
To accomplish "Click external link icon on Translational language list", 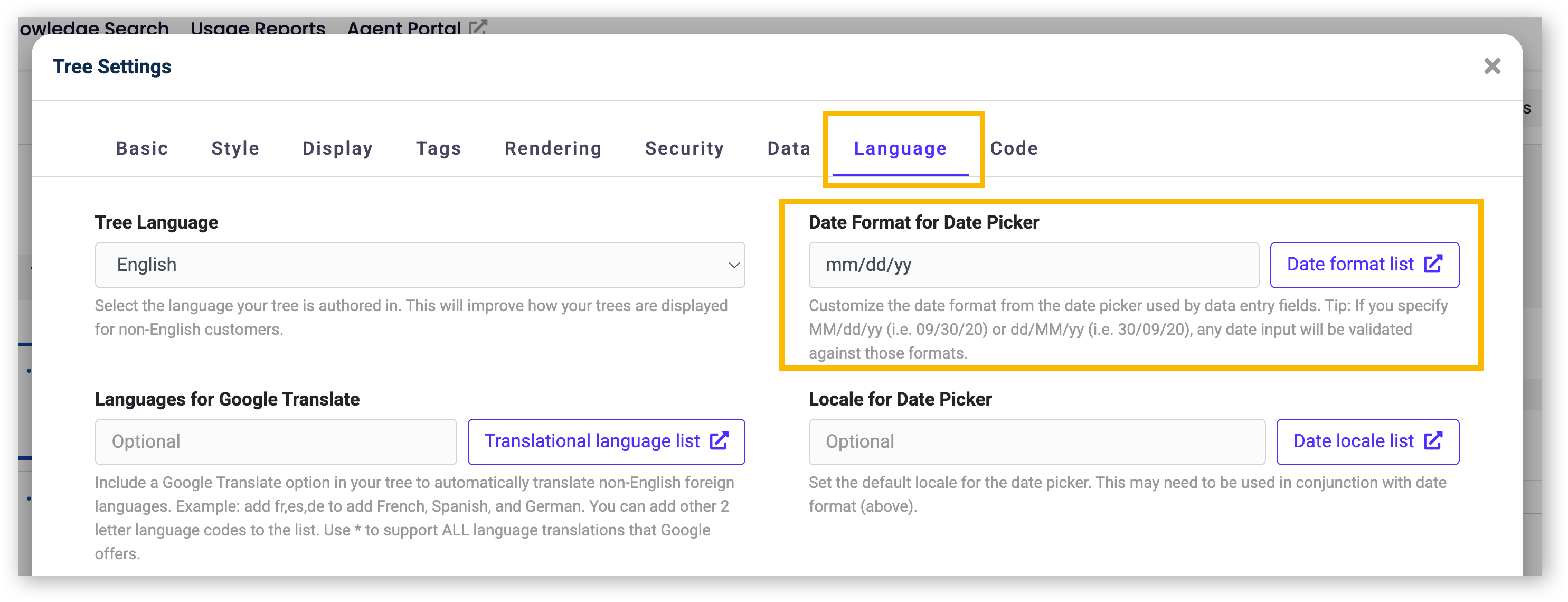I will (x=719, y=441).
